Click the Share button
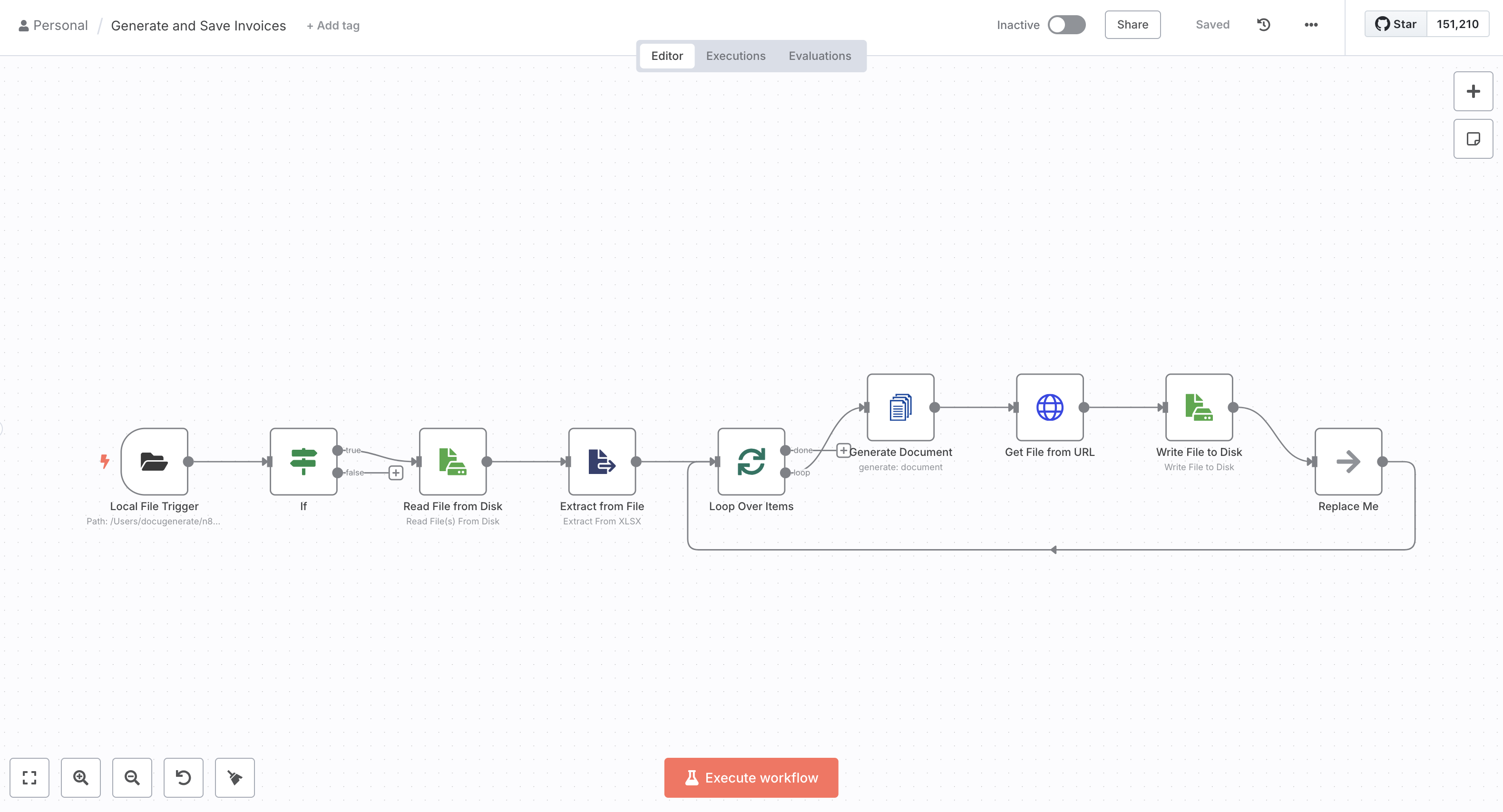The height and width of the screenshot is (812, 1503). (1132, 25)
